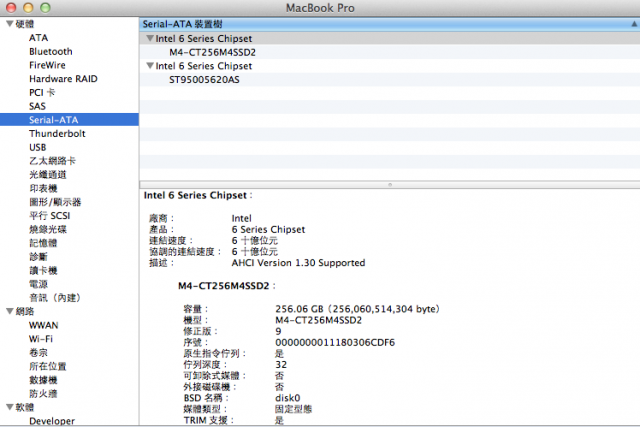Click the MacBook Pro window title
Viewport: 640px width, 427px height.
320,8
